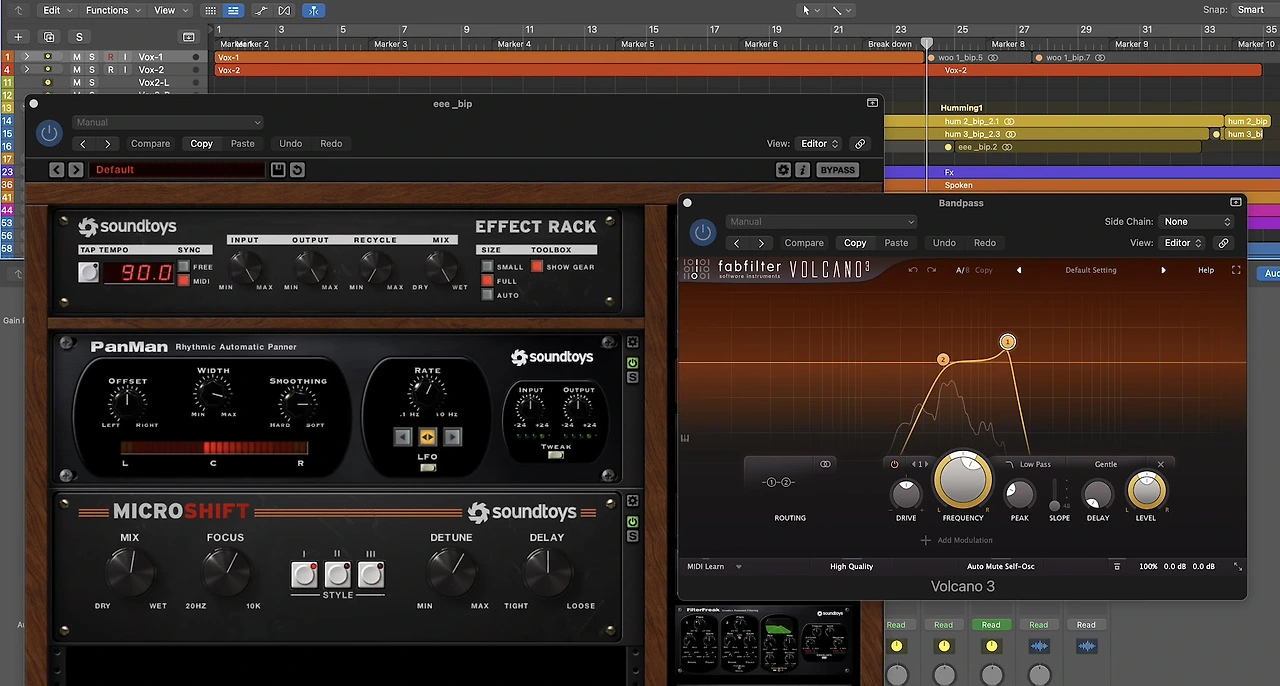
Task: Click PanMan next LFO shape arrow
Action: point(452,437)
